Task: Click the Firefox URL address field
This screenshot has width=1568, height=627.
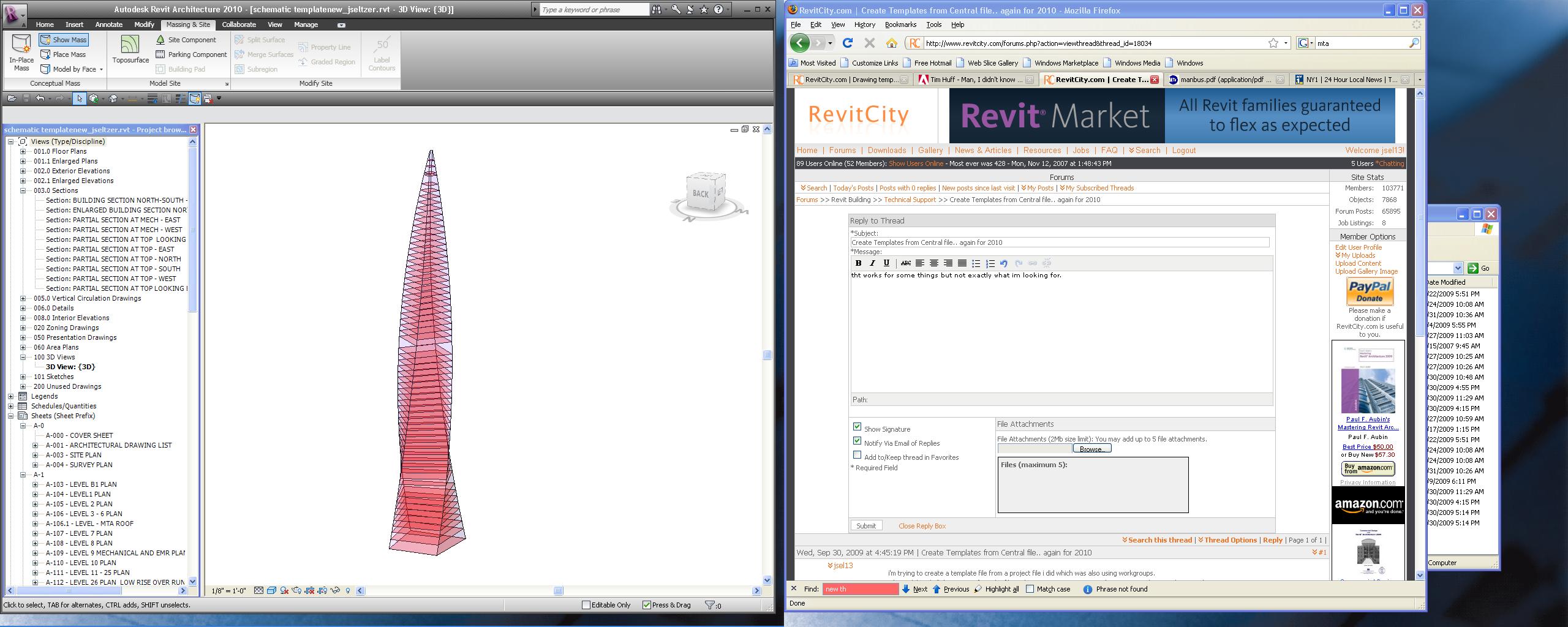Action: coord(1095,43)
